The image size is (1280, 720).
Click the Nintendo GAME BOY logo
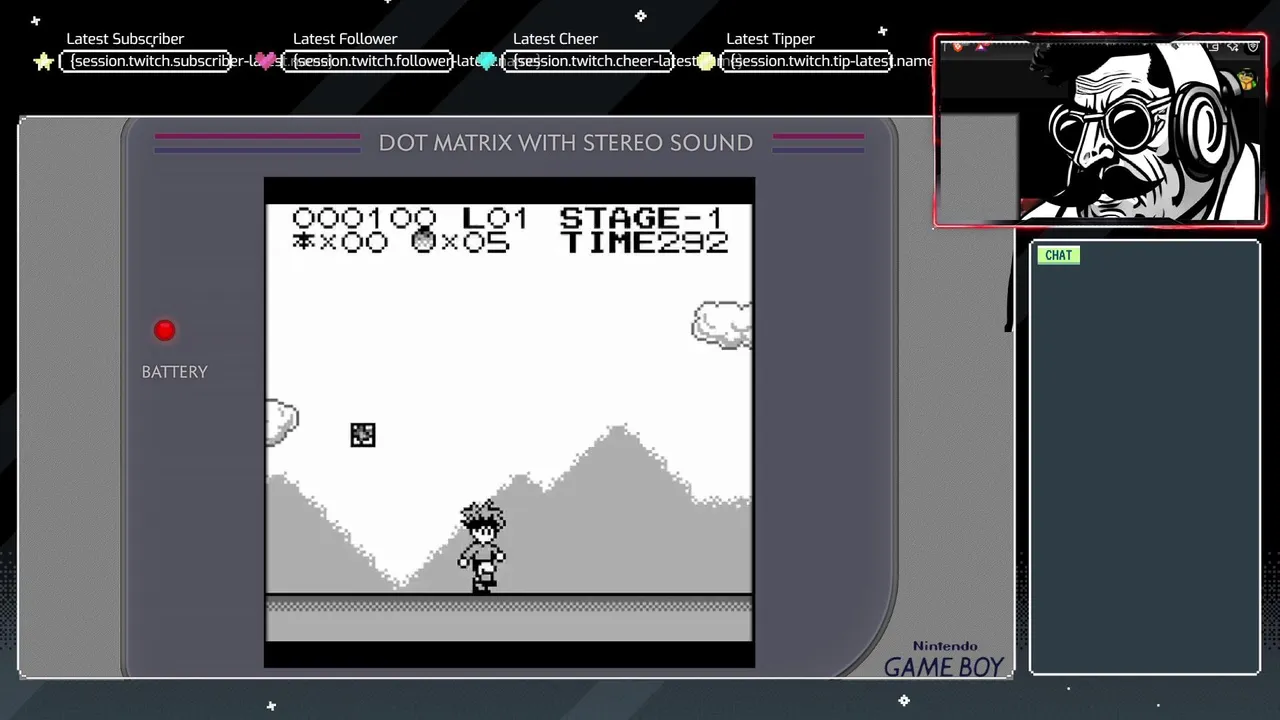pyautogui.click(x=945, y=660)
